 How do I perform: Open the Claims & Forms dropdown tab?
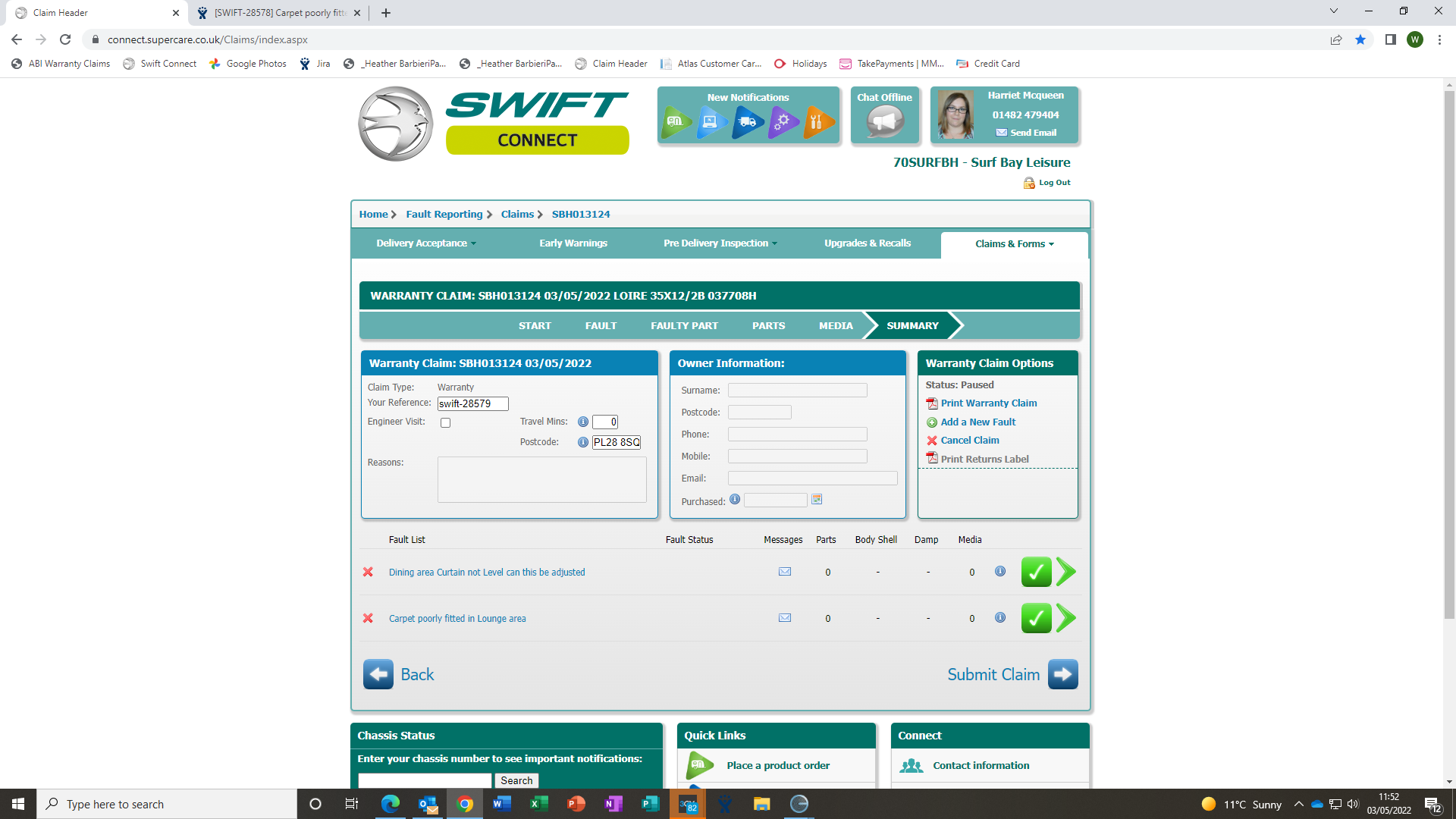click(1014, 244)
